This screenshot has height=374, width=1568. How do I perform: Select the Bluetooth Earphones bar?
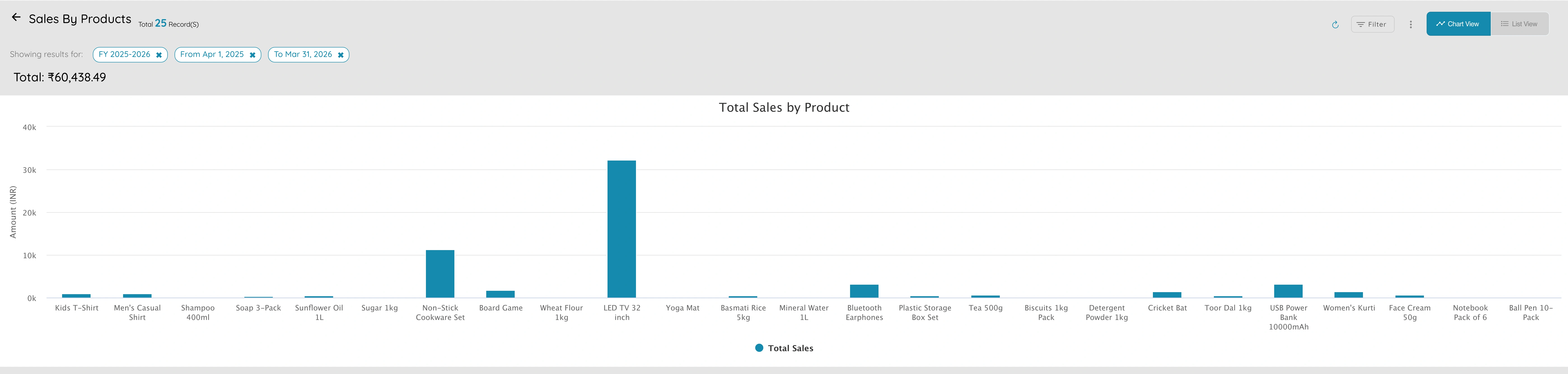pos(864,291)
